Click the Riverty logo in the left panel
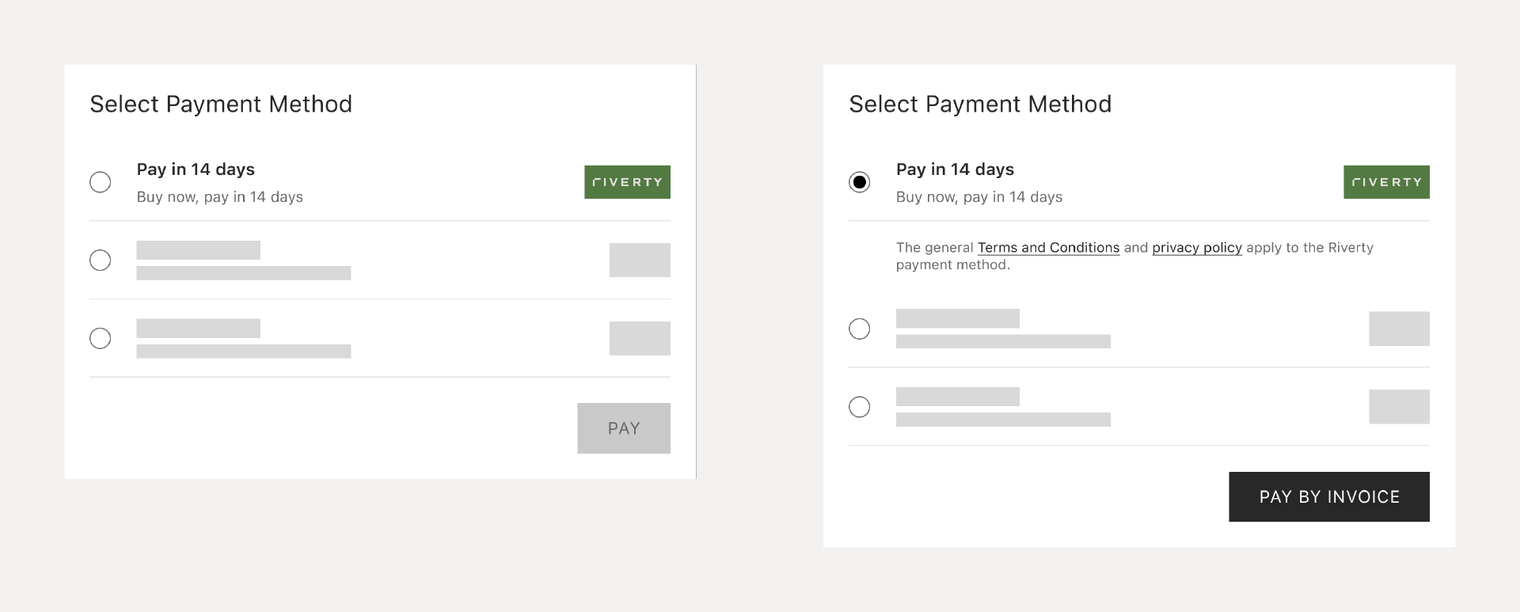This screenshot has height=612, width=1520. click(627, 182)
